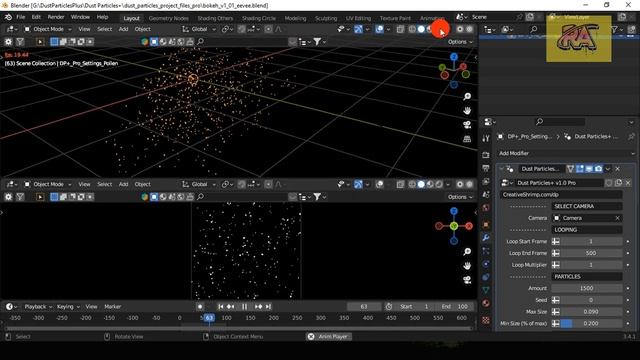Image resolution: width=640 pixels, height=360 pixels.
Task: Toggle camera view icon in bottom viewport
Action: [x=467, y=280]
